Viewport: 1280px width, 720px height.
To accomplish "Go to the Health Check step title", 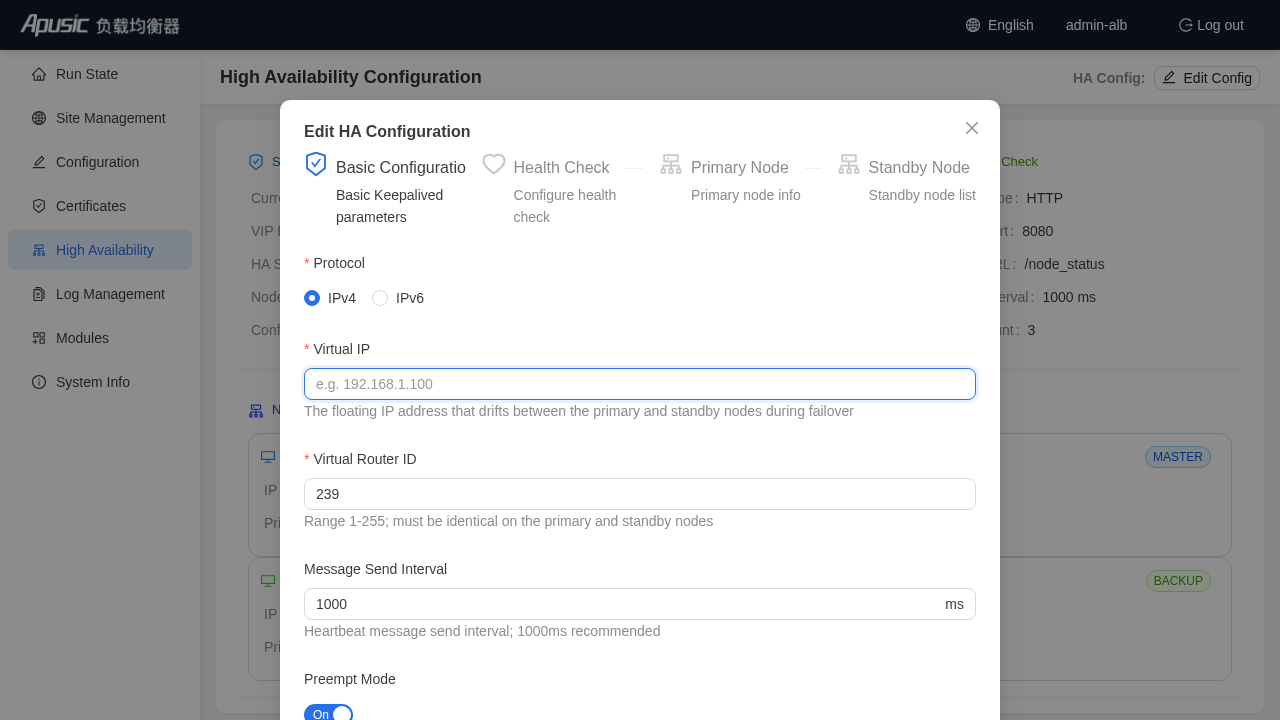I will point(562,167).
